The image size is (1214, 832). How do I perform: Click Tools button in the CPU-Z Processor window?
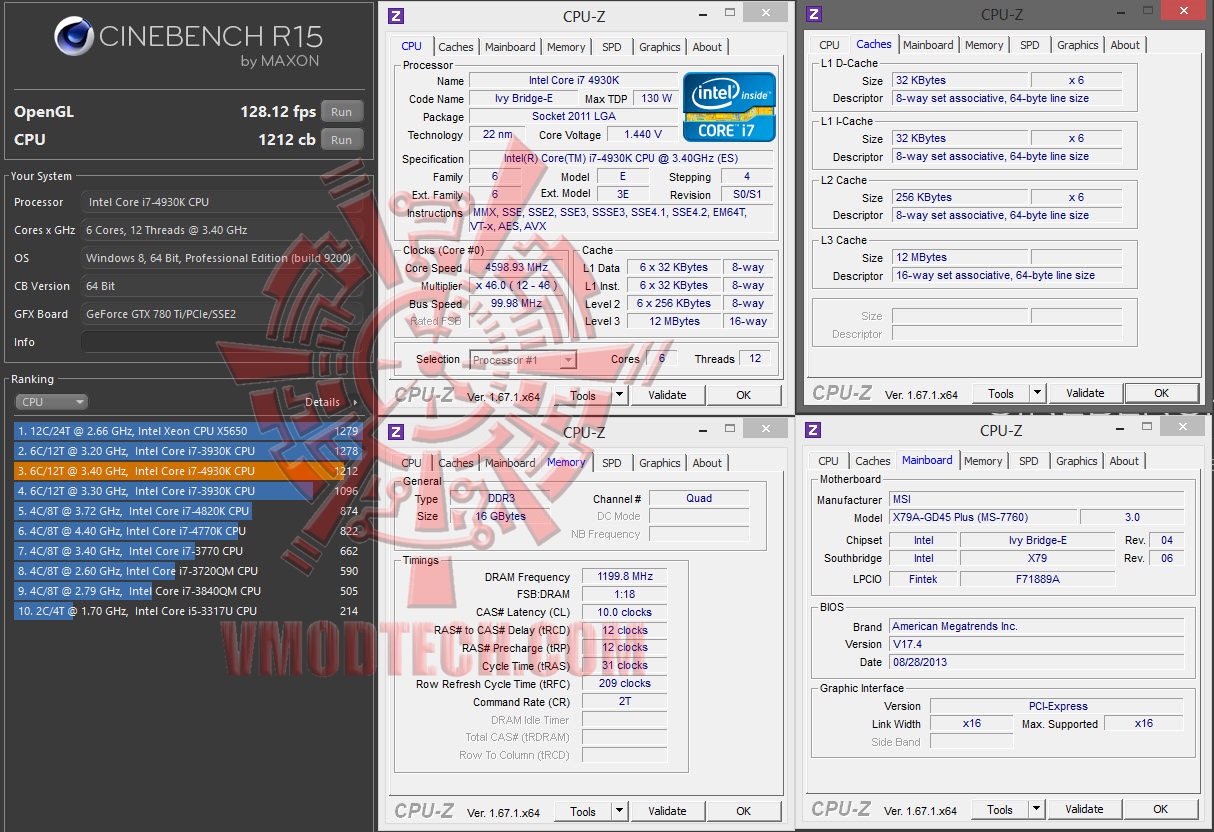coord(583,395)
